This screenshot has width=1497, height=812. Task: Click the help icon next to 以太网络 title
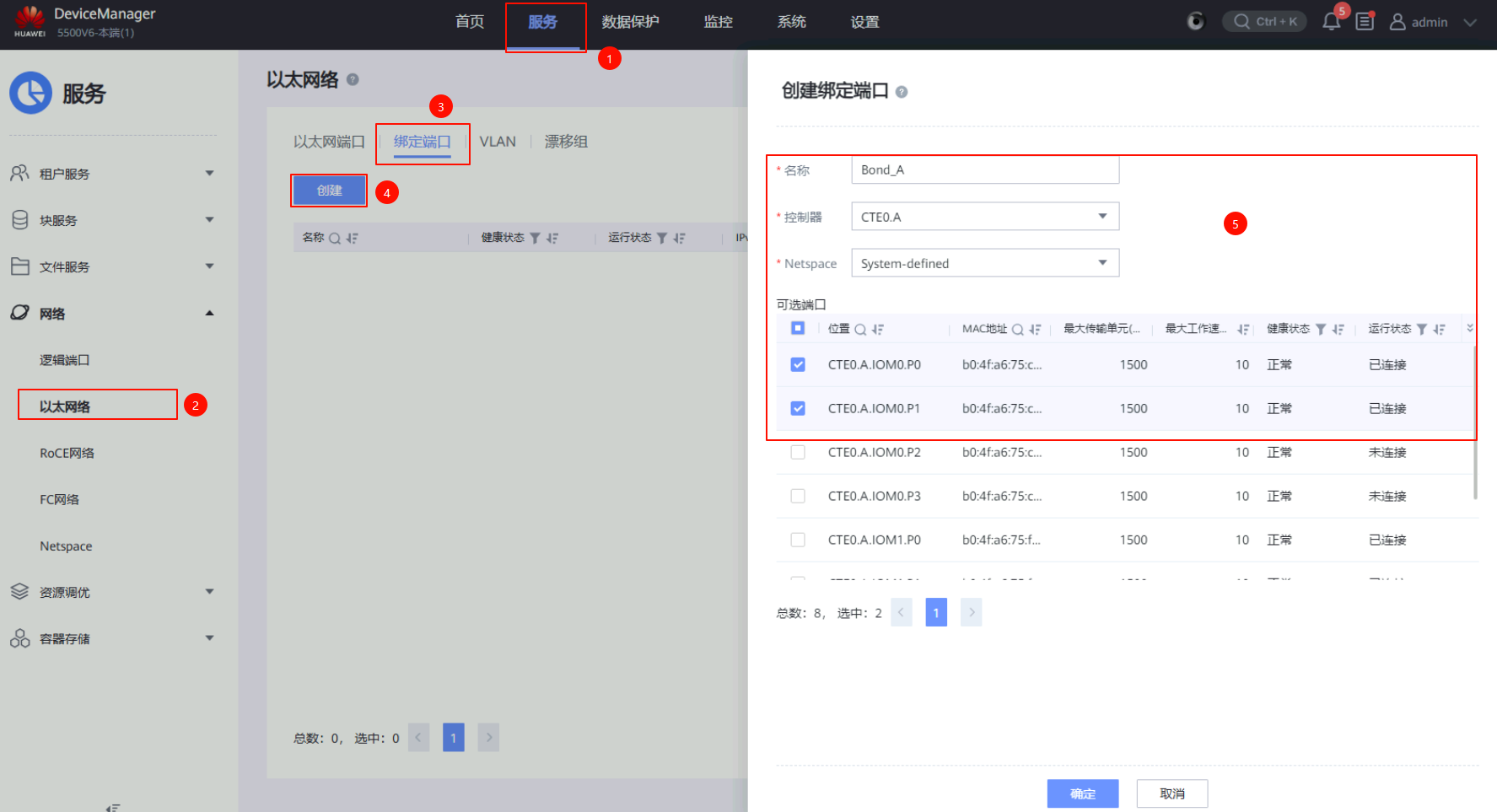(x=353, y=79)
